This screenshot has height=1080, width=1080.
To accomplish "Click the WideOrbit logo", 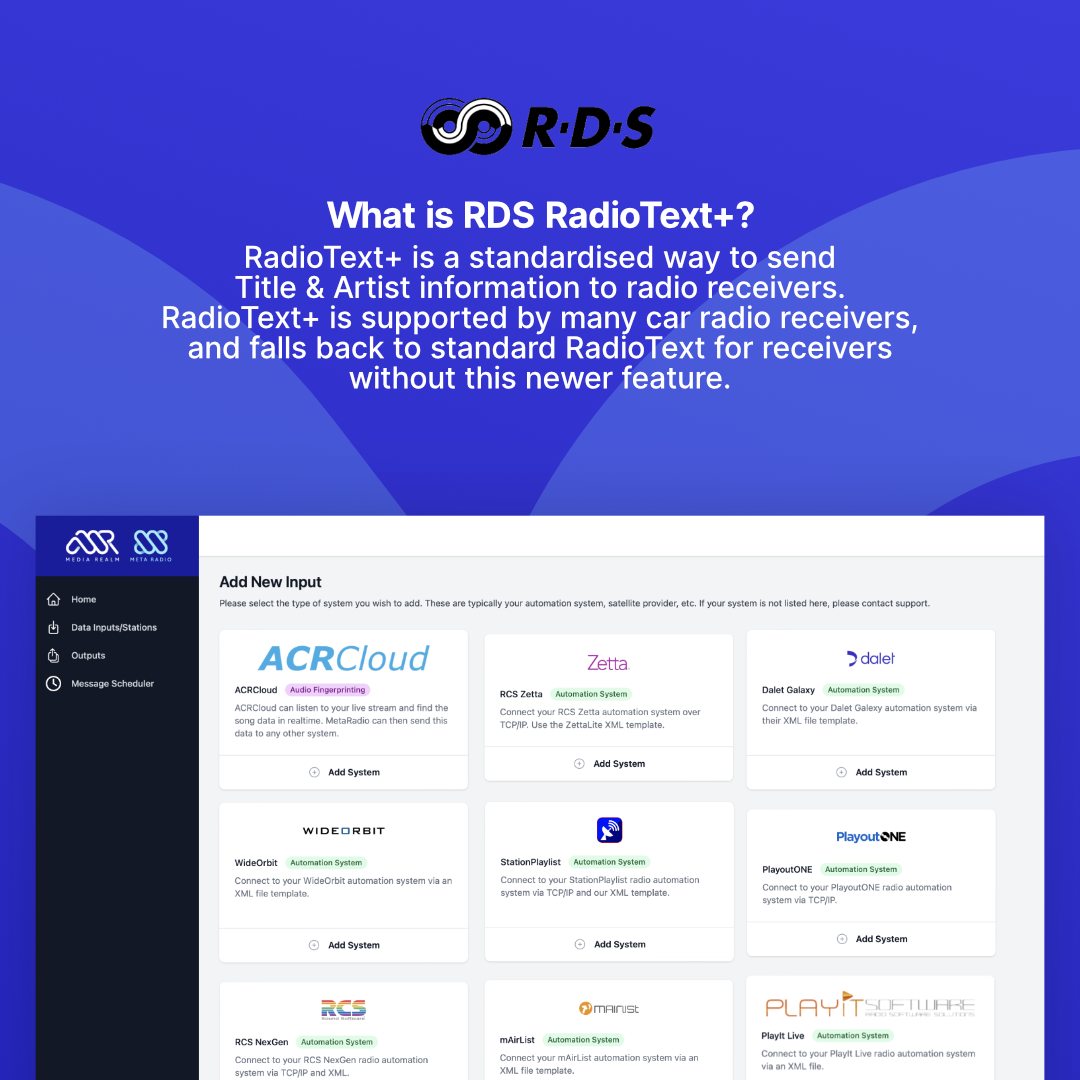I will pos(344,831).
